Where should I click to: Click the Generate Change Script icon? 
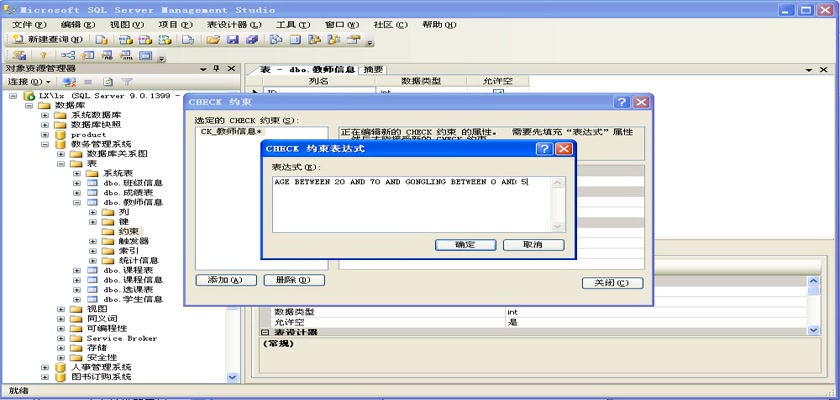tap(19, 55)
